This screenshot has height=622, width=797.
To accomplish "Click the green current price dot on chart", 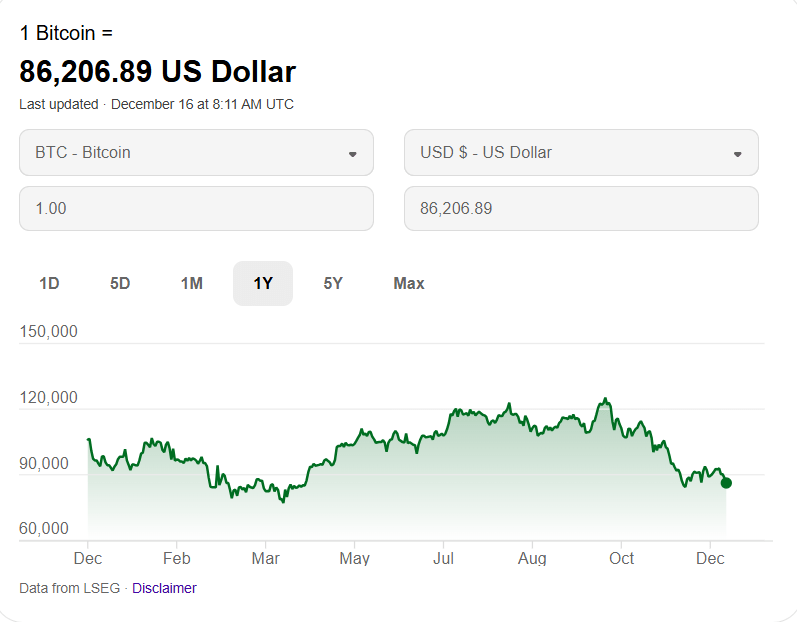I will click(x=726, y=483).
